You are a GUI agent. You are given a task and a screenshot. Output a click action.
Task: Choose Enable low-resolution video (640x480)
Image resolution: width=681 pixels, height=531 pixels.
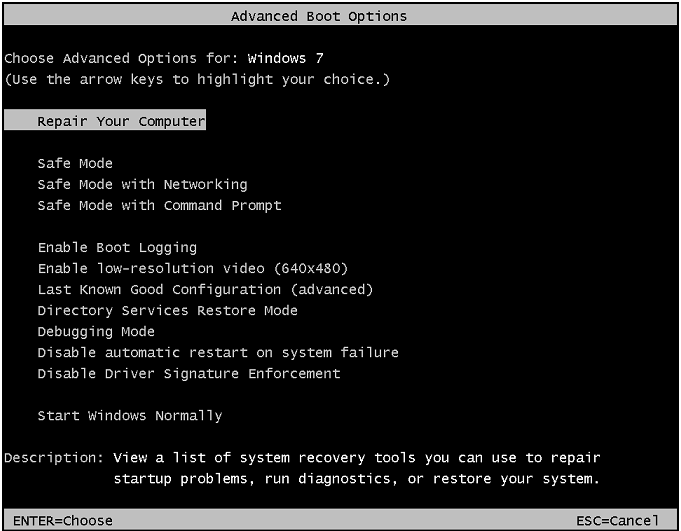point(193,268)
